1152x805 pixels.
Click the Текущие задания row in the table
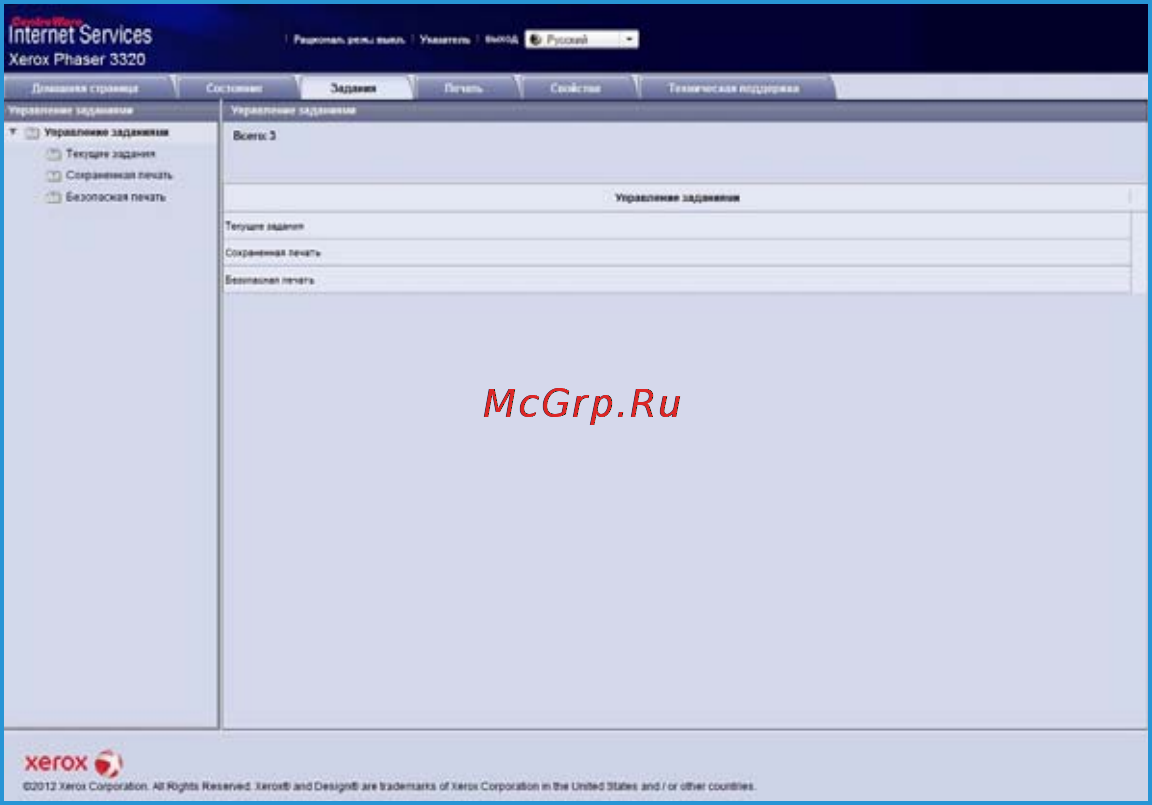pos(677,226)
